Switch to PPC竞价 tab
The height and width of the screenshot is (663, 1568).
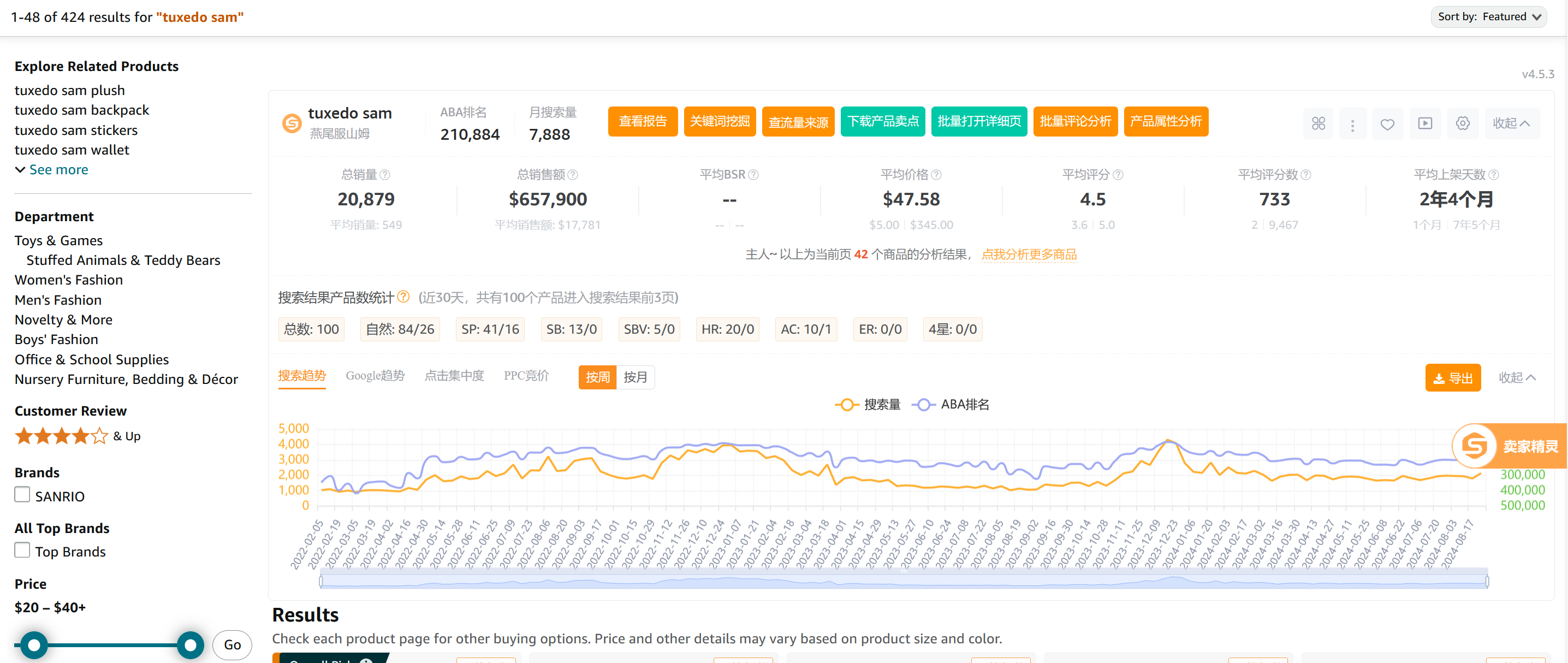pyautogui.click(x=526, y=376)
